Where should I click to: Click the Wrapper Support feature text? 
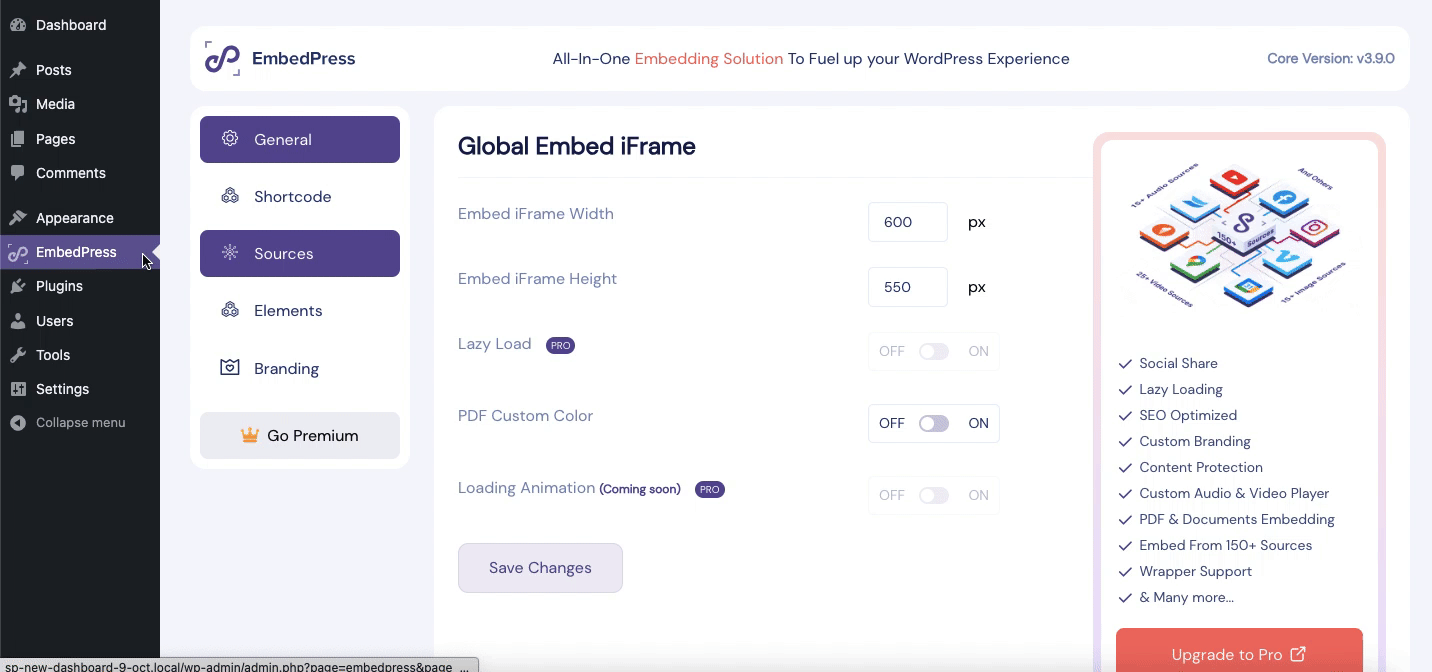coord(1195,571)
